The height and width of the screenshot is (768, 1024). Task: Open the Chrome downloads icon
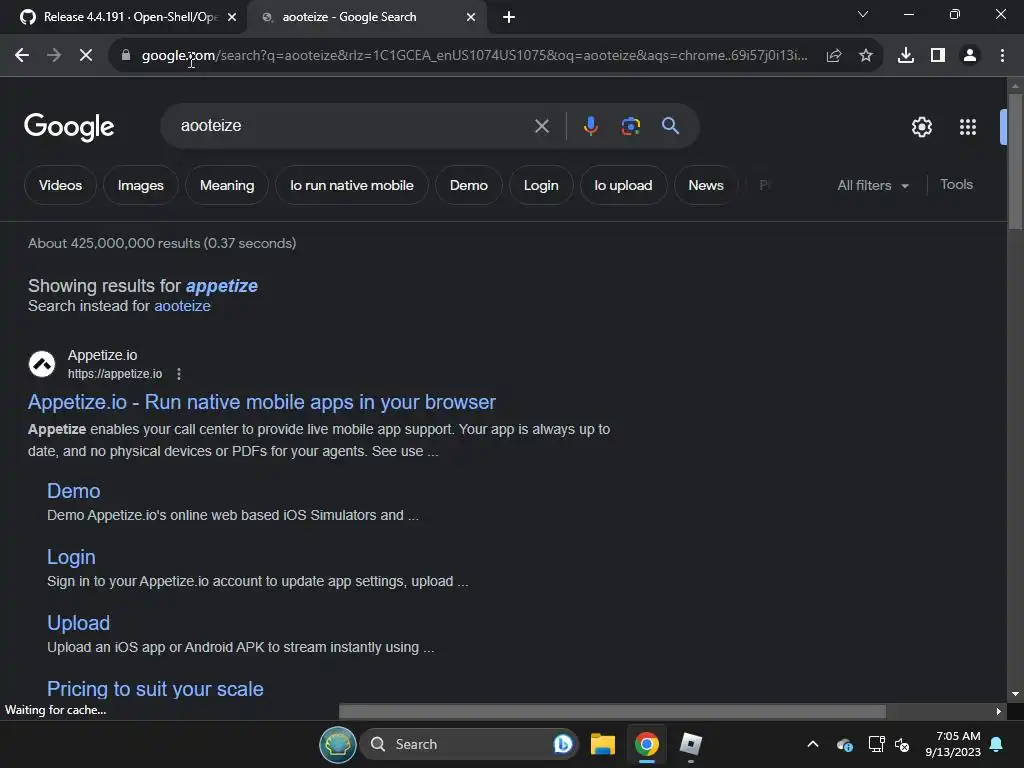(906, 56)
